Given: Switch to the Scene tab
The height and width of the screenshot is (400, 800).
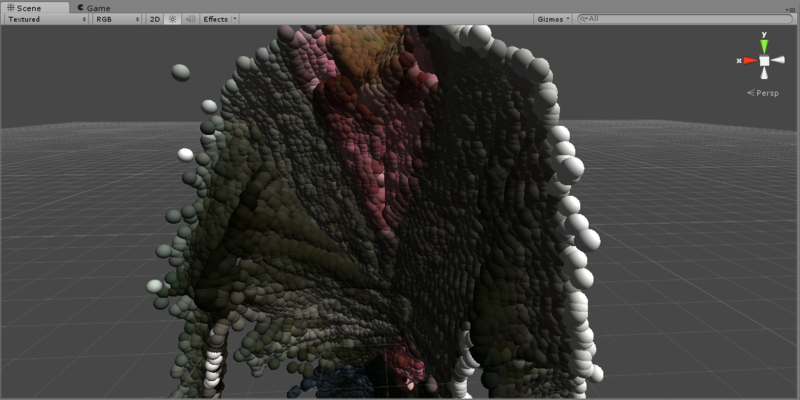Looking at the screenshot, I should pos(35,8).
